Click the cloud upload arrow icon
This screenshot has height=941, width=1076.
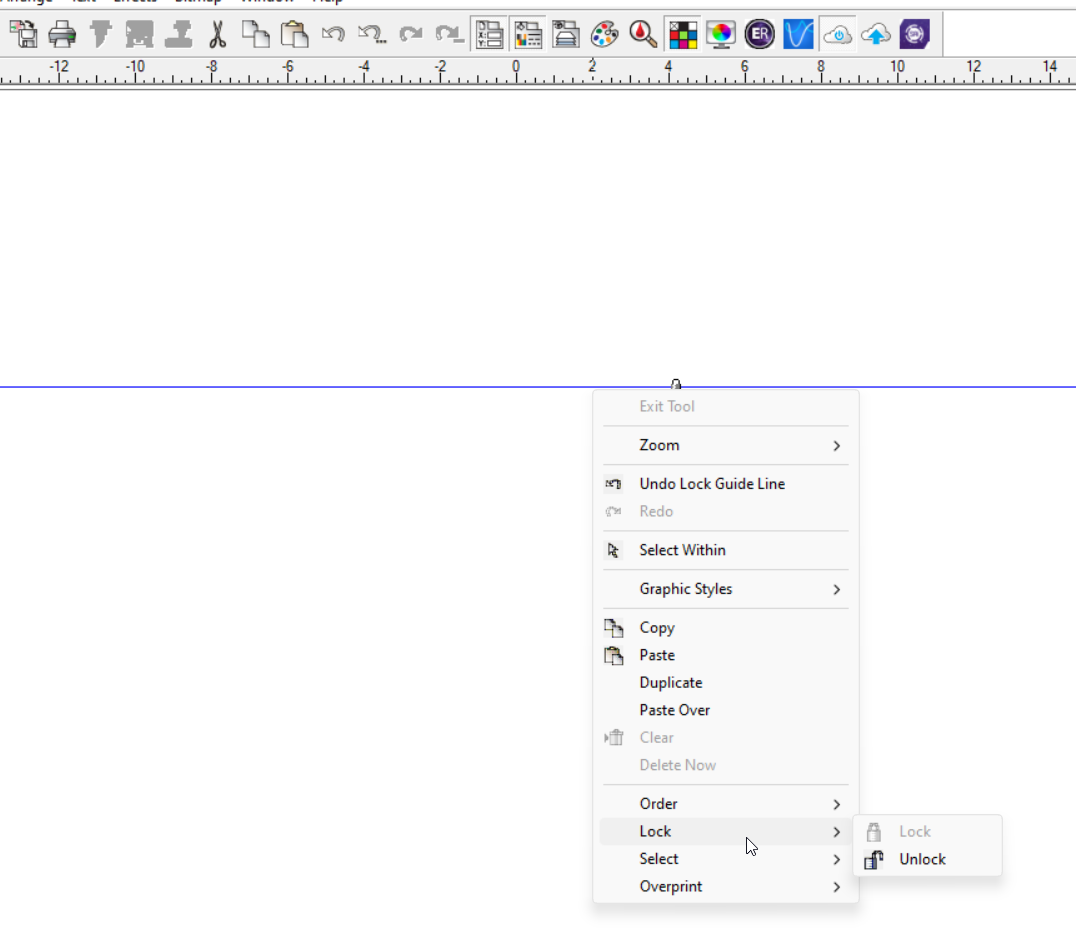876,34
